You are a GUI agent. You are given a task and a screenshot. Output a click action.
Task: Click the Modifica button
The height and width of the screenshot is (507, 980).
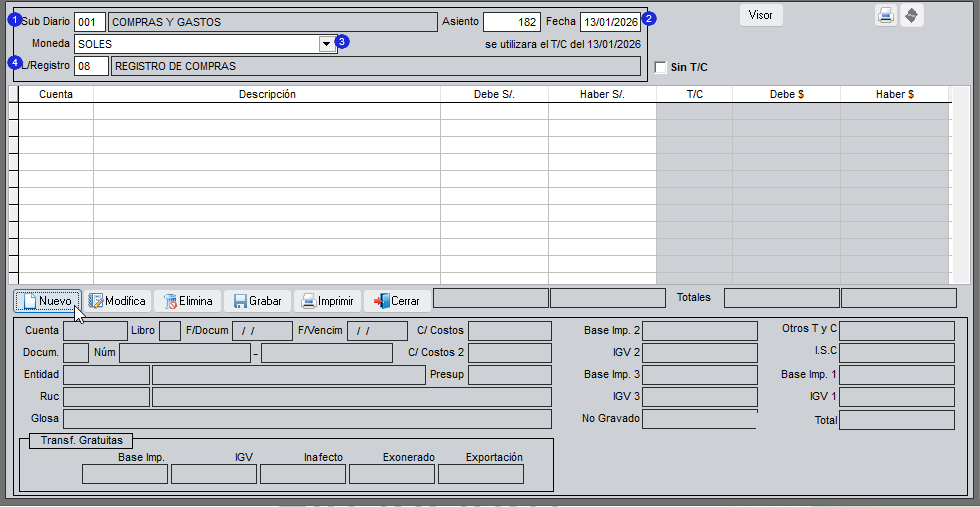click(117, 301)
